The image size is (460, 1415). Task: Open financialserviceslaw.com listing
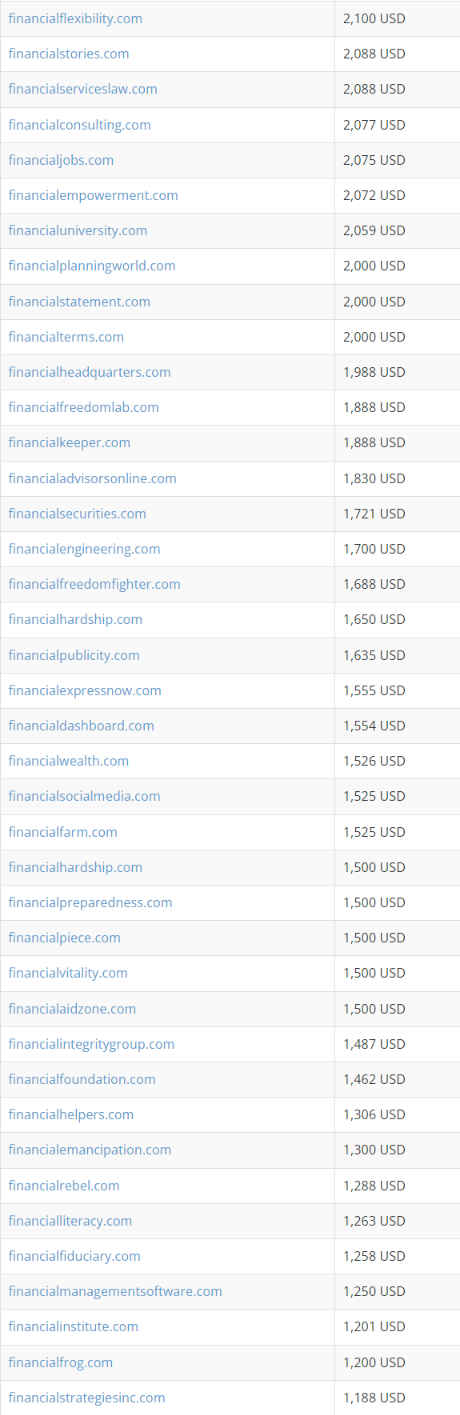(x=83, y=89)
